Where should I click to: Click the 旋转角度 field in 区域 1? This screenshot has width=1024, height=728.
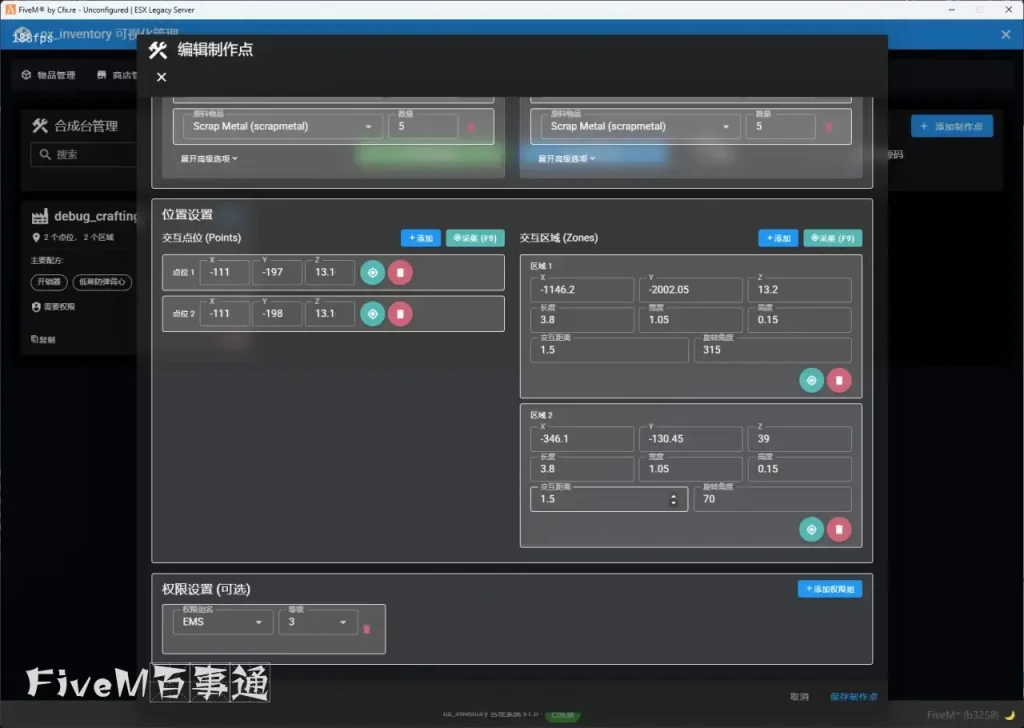coord(772,350)
